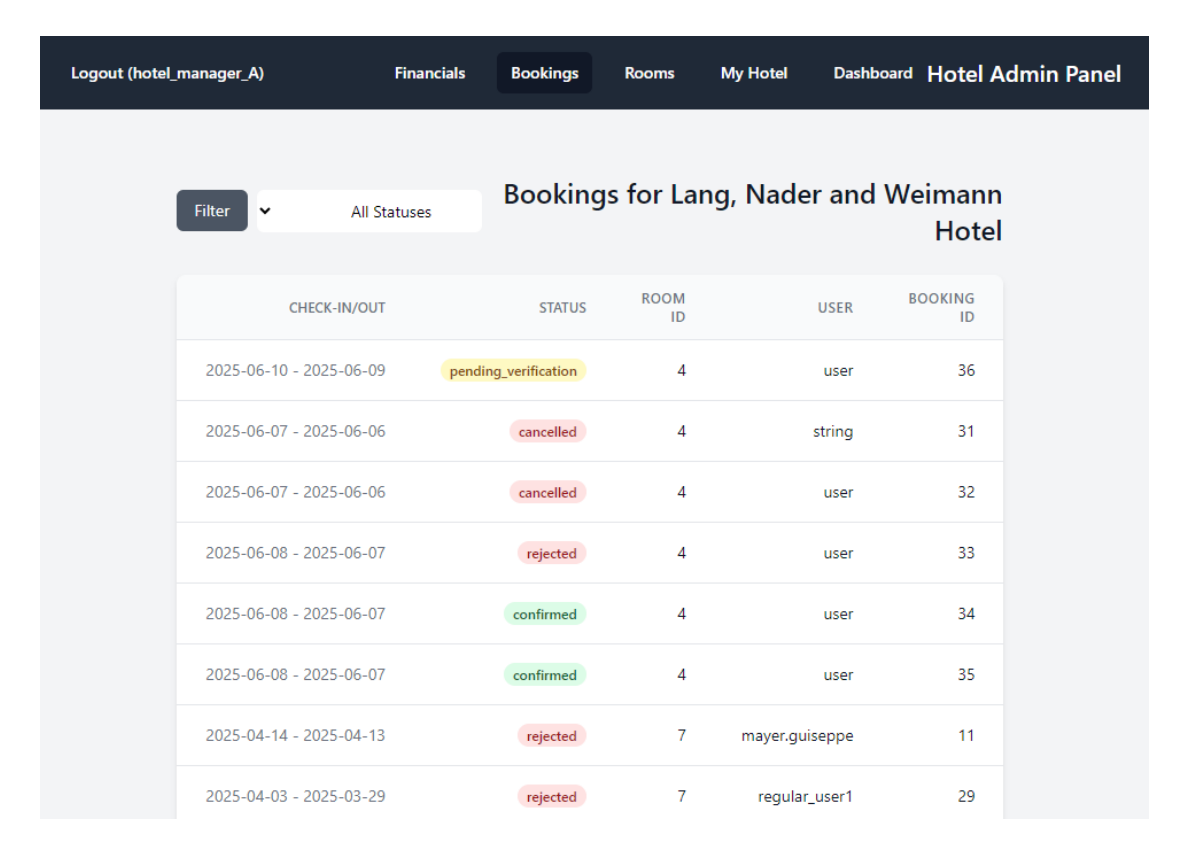
Task: Click the user mayer.guiseppe cell
Action: (797, 736)
